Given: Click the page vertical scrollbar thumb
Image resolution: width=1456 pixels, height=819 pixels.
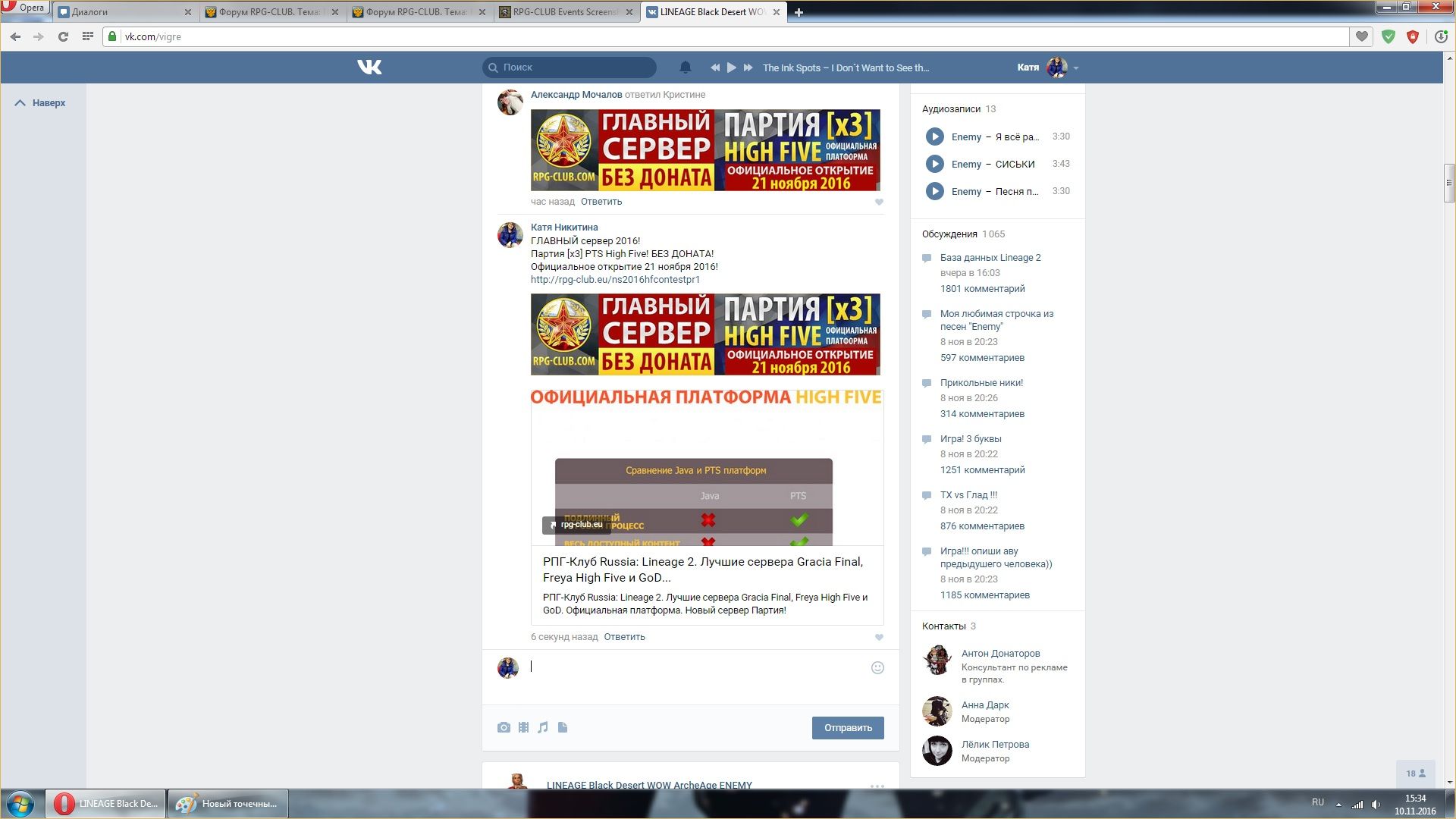Looking at the screenshot, I should 1449,183.
